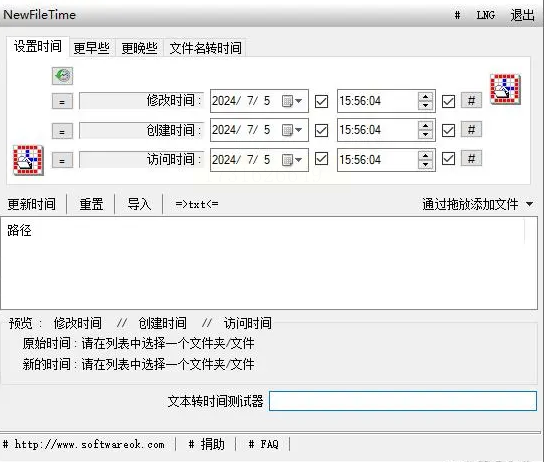Viewport: 544px width, 462px height.
Task: Click the 更新时间 button
Action: pos(32,204)
